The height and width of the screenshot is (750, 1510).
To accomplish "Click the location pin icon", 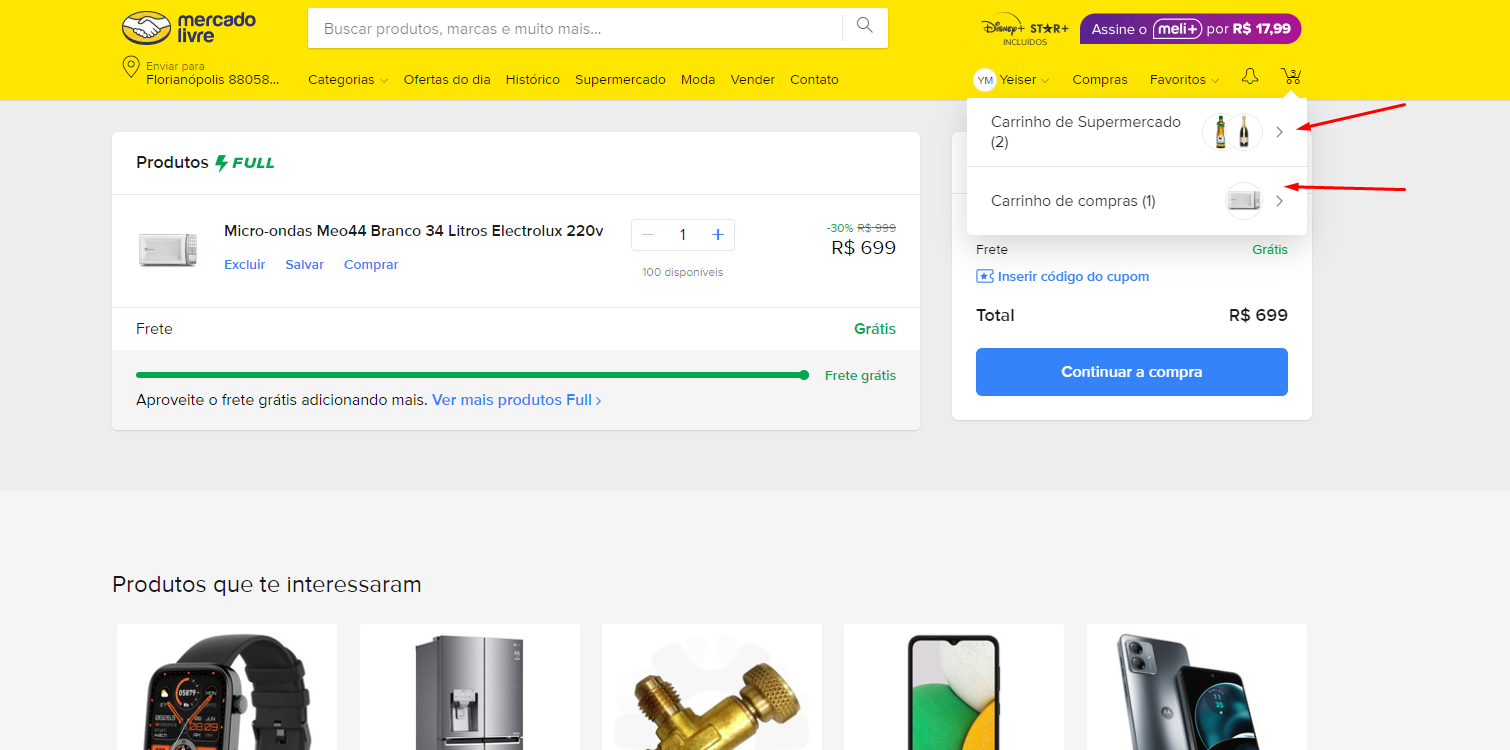I will click(x=130, y=67).
